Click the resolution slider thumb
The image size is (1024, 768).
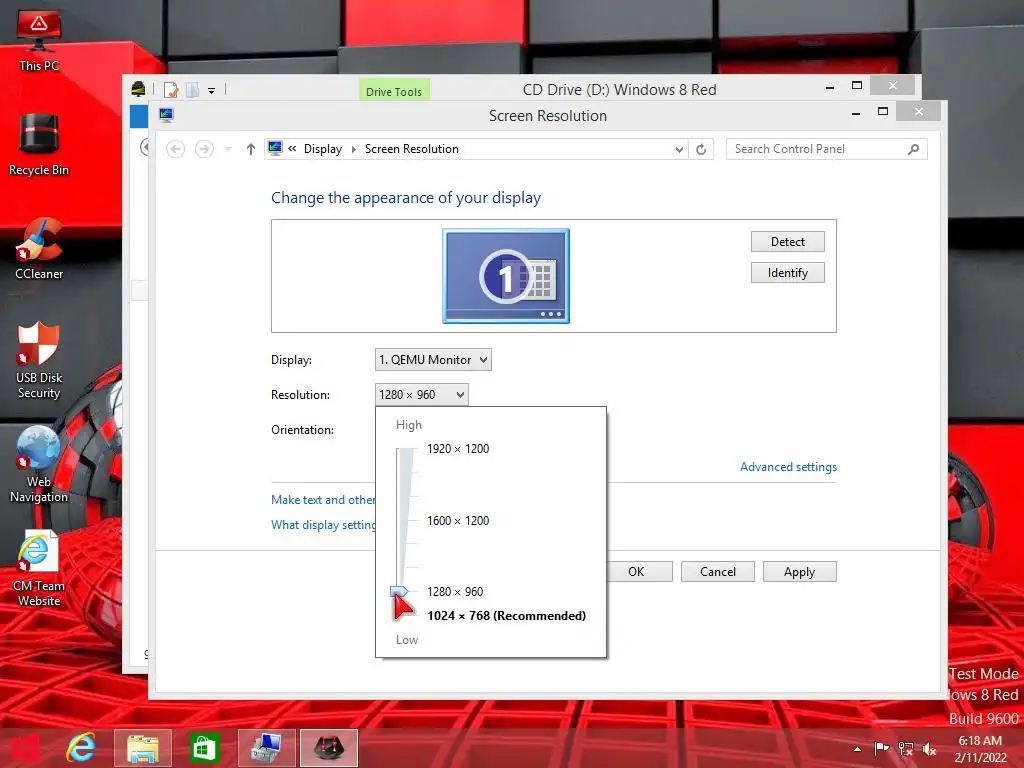click(399, 592)
